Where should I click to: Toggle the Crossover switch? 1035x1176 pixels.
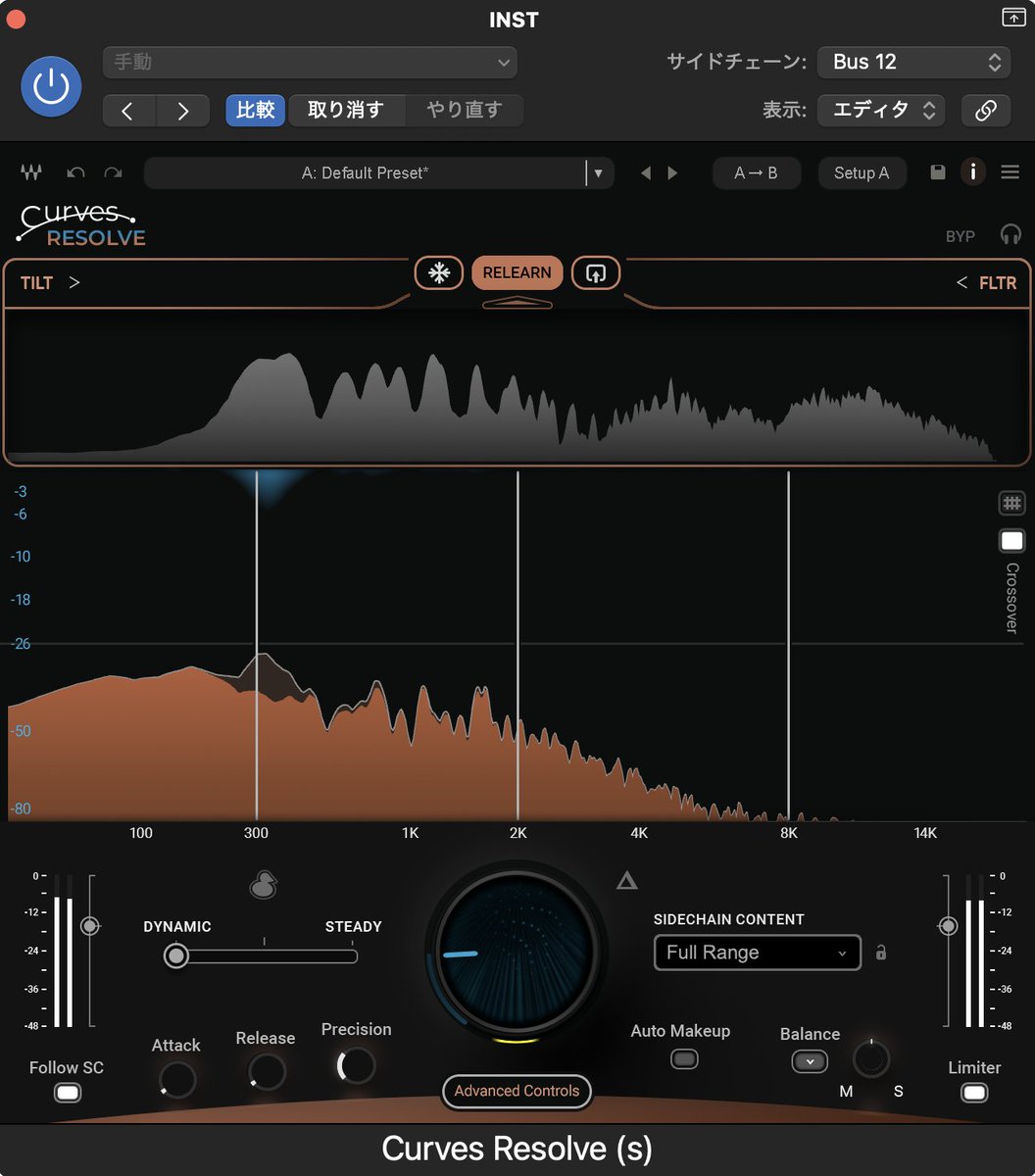[1011, 541]
